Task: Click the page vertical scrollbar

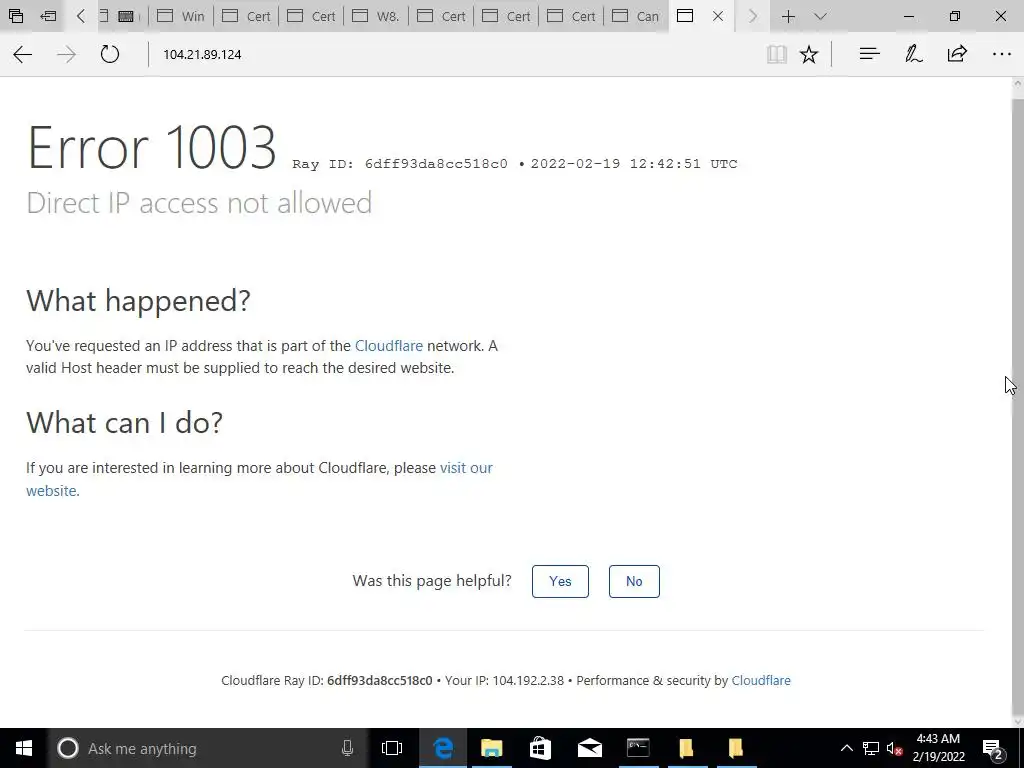Action: click(x=1017, y=402)
